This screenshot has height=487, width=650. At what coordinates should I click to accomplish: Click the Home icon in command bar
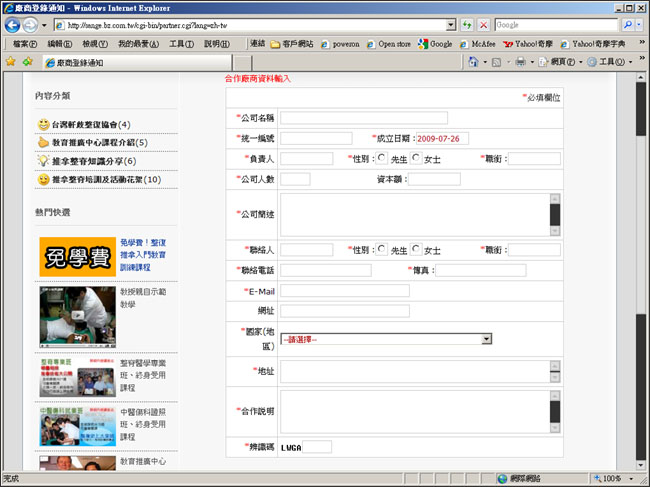[473, 62]
